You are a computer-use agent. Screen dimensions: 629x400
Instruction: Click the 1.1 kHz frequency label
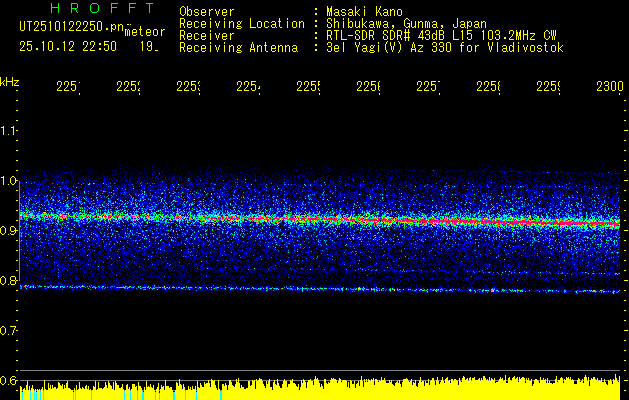pyautogui.click(x=8, y=130)
